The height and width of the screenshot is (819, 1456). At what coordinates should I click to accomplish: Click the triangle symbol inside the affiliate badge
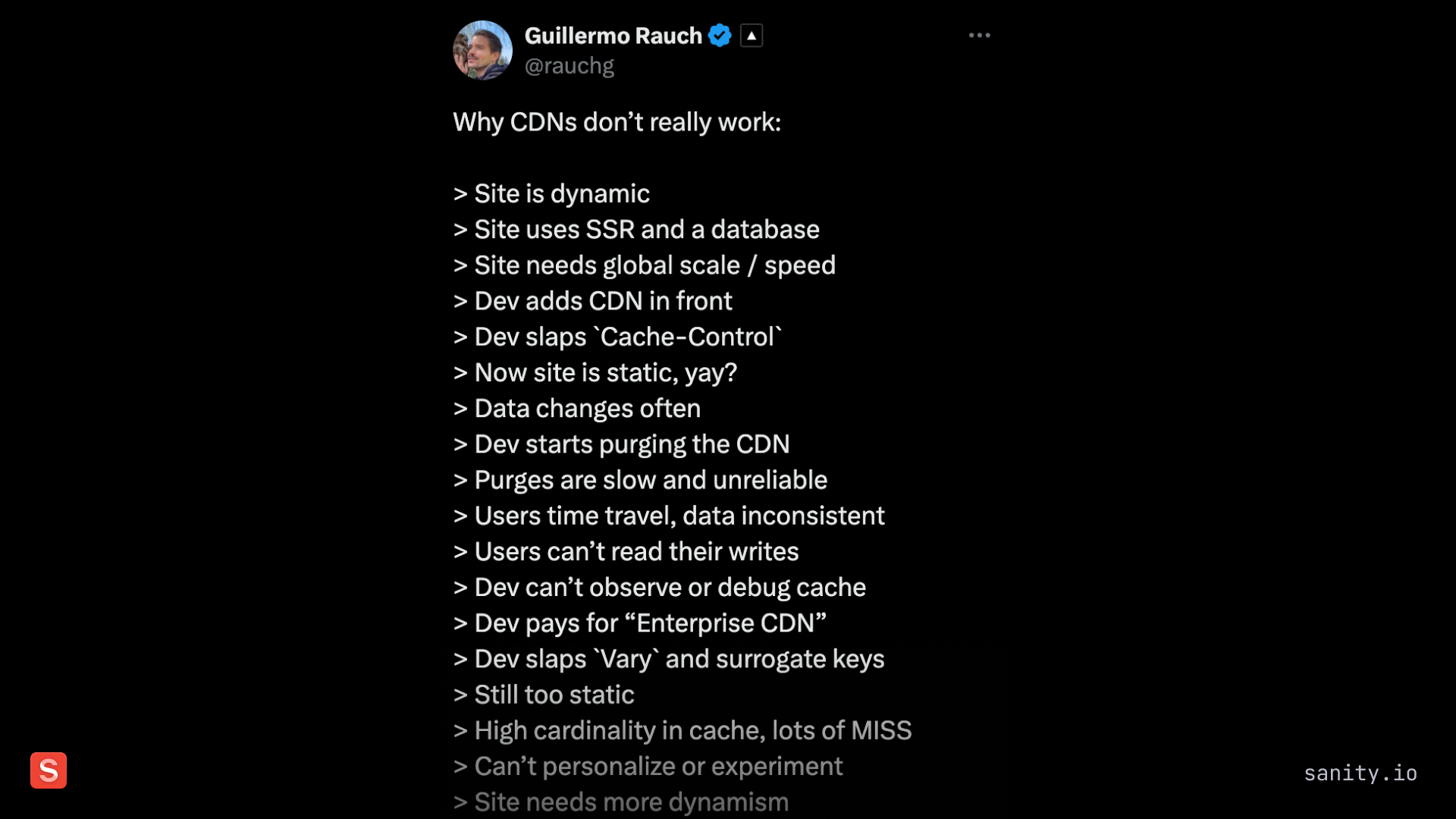point(750,35)
